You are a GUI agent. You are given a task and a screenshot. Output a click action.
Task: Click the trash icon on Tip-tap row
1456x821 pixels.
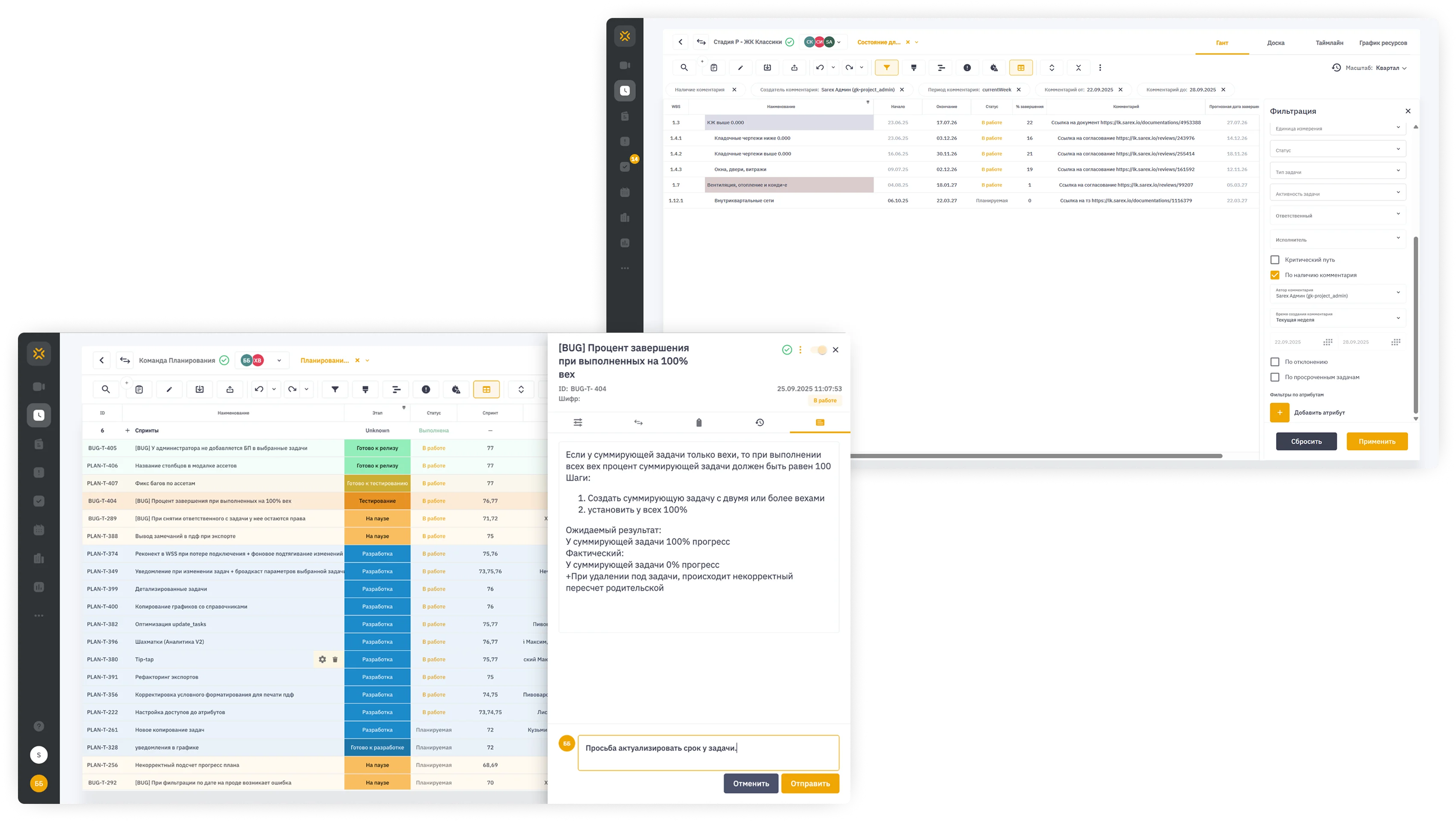coord(335,659)
